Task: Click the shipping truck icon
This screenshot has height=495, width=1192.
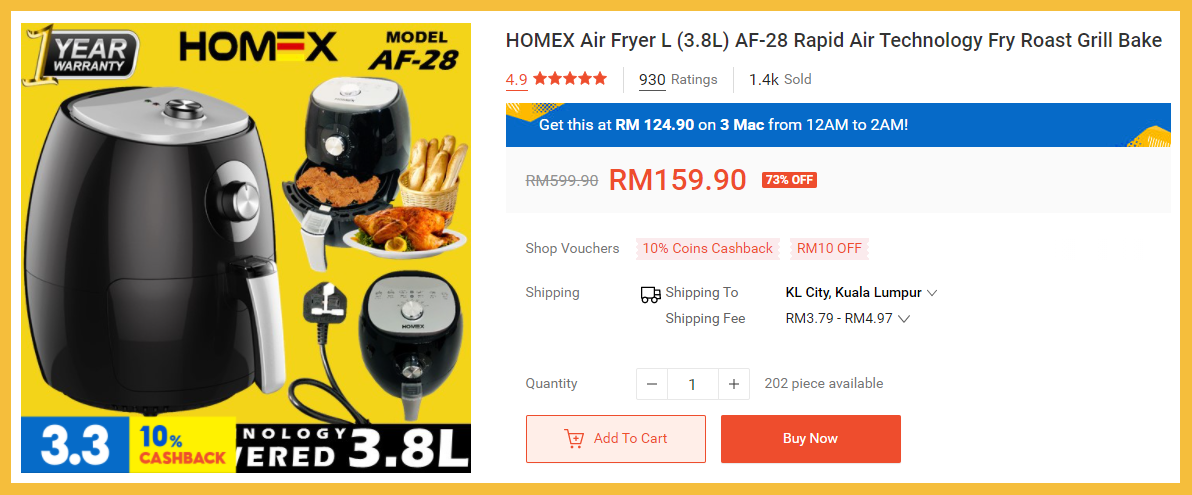Action: click(651, 295)
